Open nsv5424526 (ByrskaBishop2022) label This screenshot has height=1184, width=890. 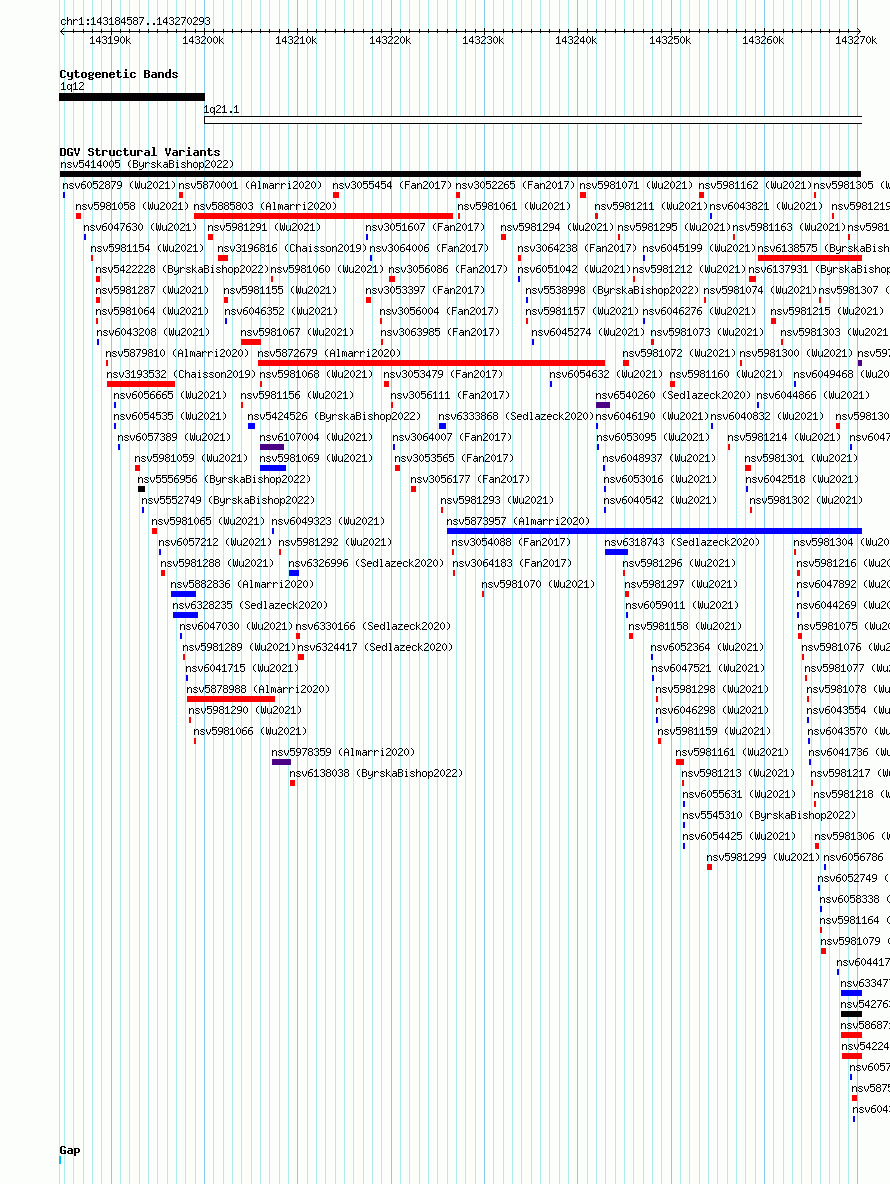pos(334,416)
